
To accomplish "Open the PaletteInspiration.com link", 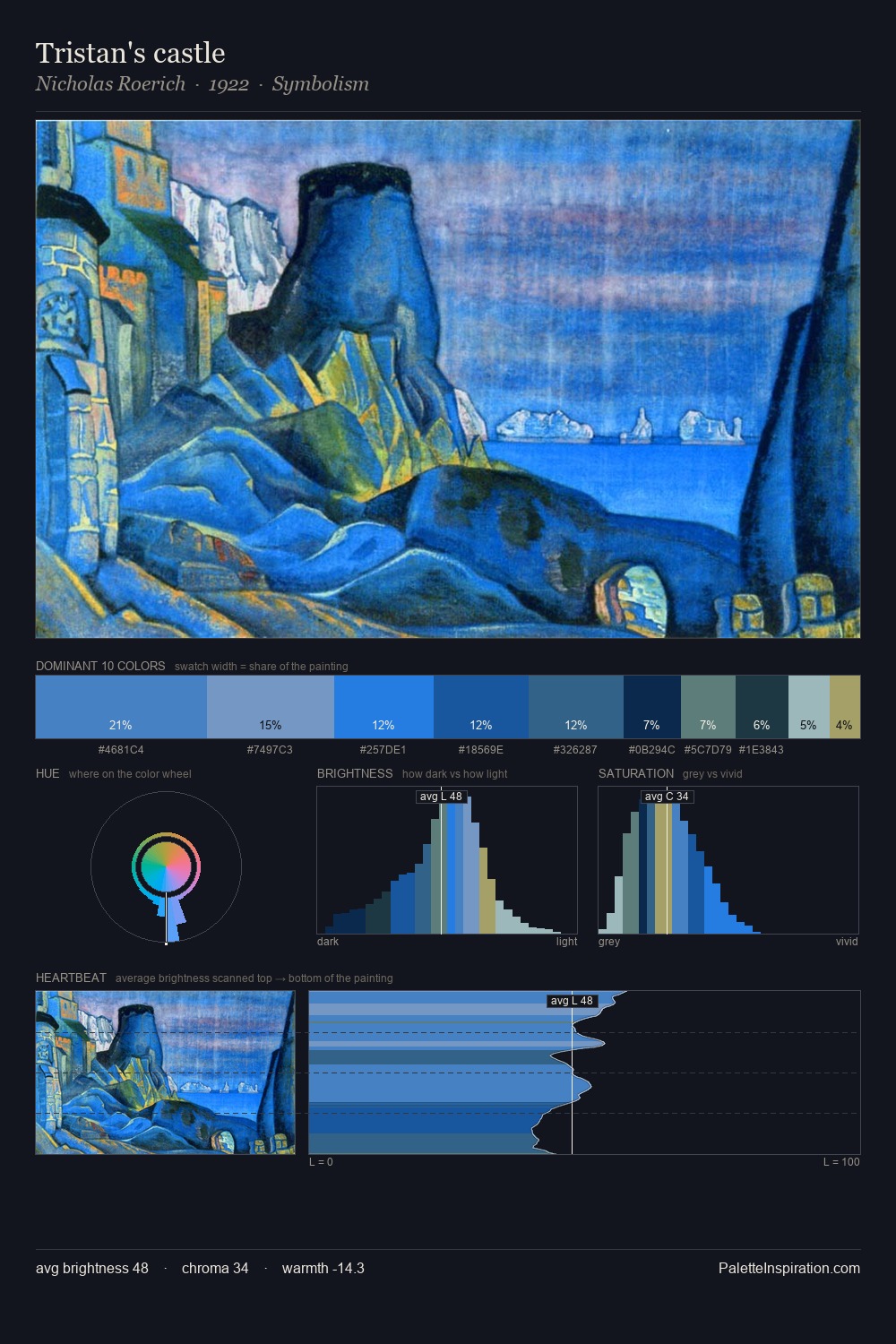I will [x=789, y=1268].
